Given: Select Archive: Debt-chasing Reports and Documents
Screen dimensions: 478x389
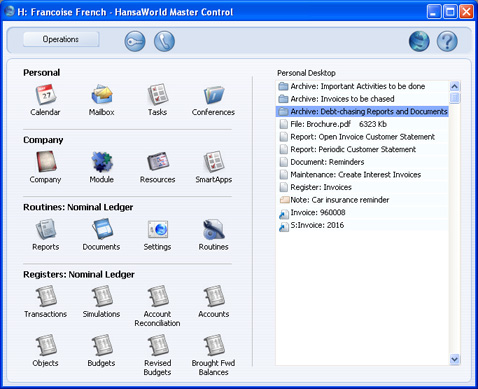Looking at the screenshot, I should [x=363, y=112].
